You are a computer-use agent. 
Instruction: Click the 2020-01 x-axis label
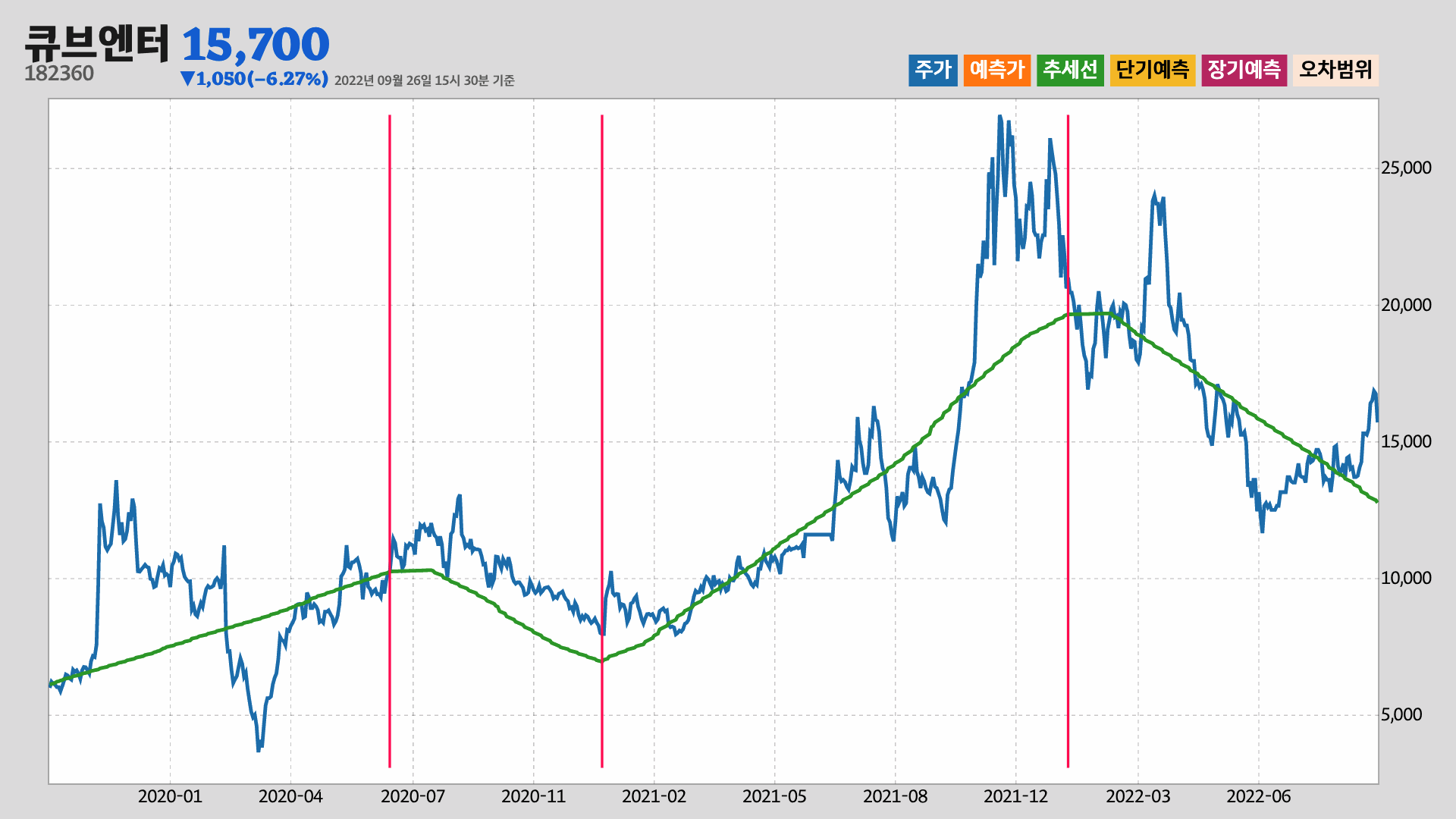coord(170,796)
